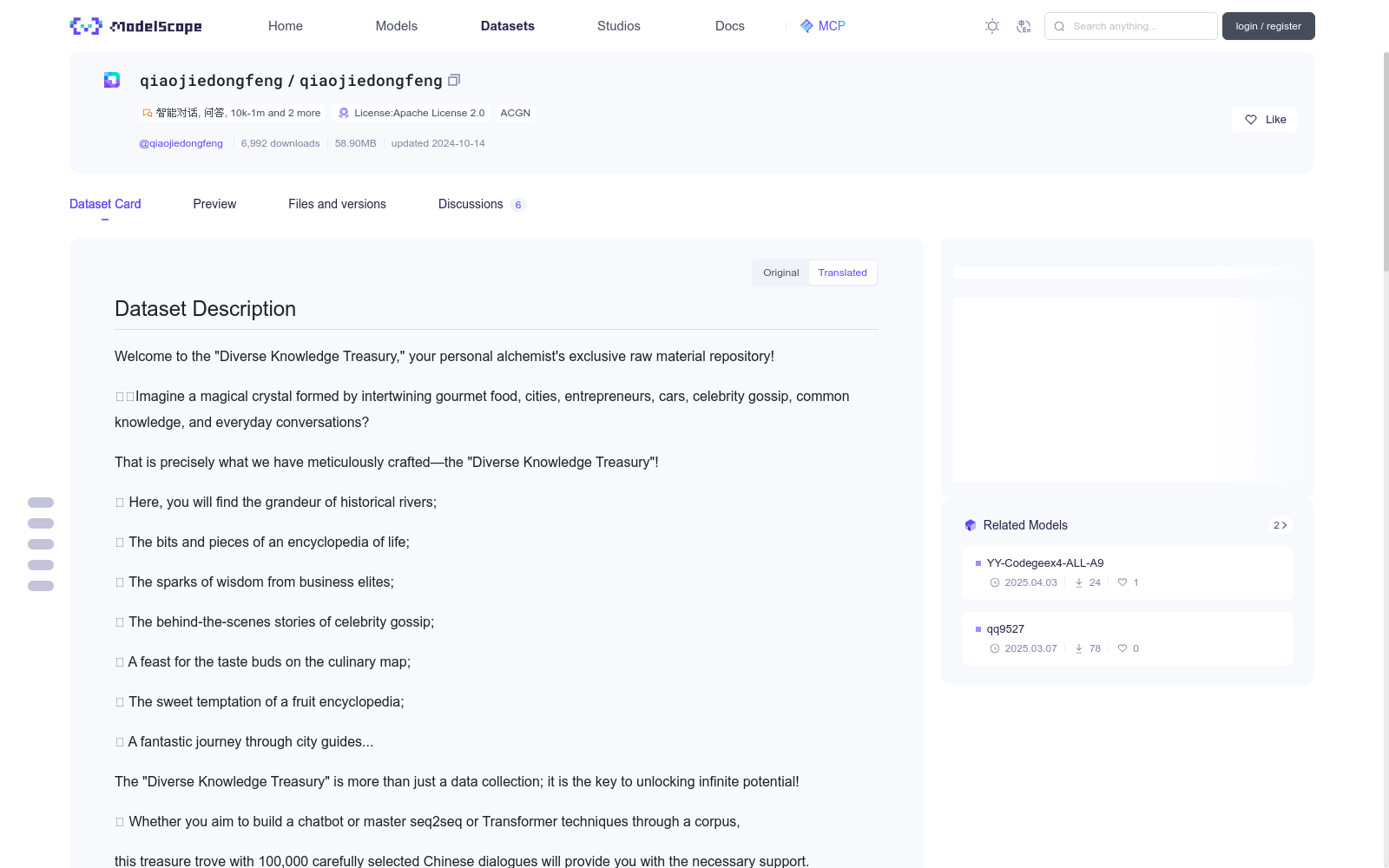Click the 'Dataset Description' heading

[x=205, y=309]
